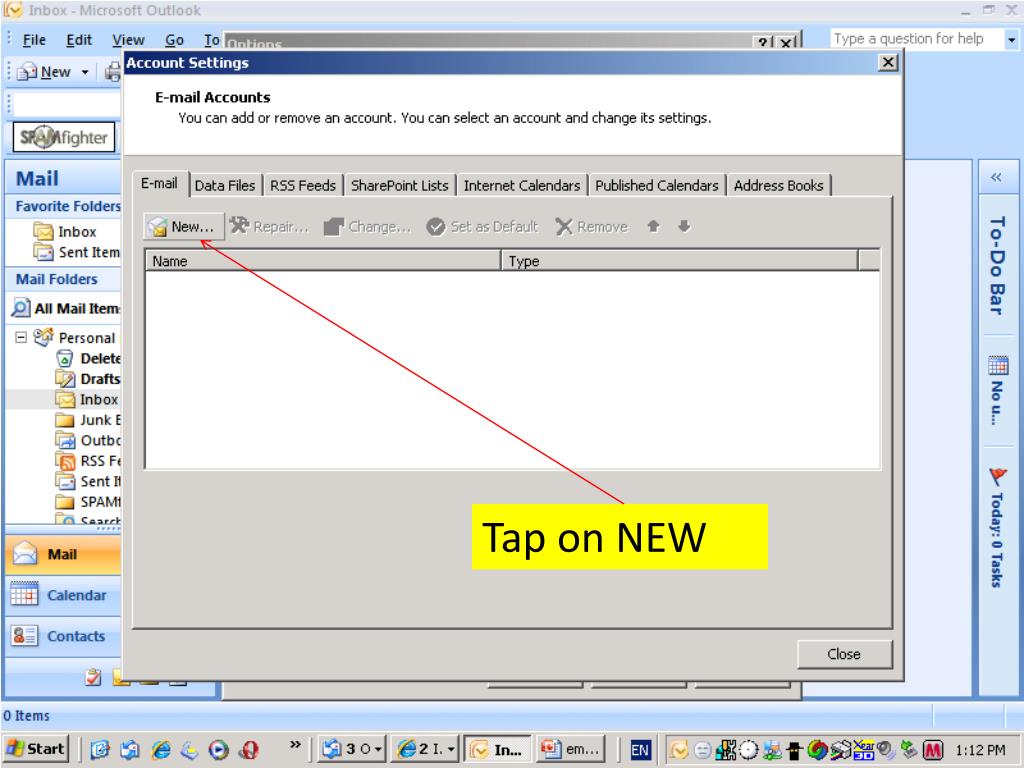Select the Deleted Items folder
1024x768 pixels.
point(89,359)
